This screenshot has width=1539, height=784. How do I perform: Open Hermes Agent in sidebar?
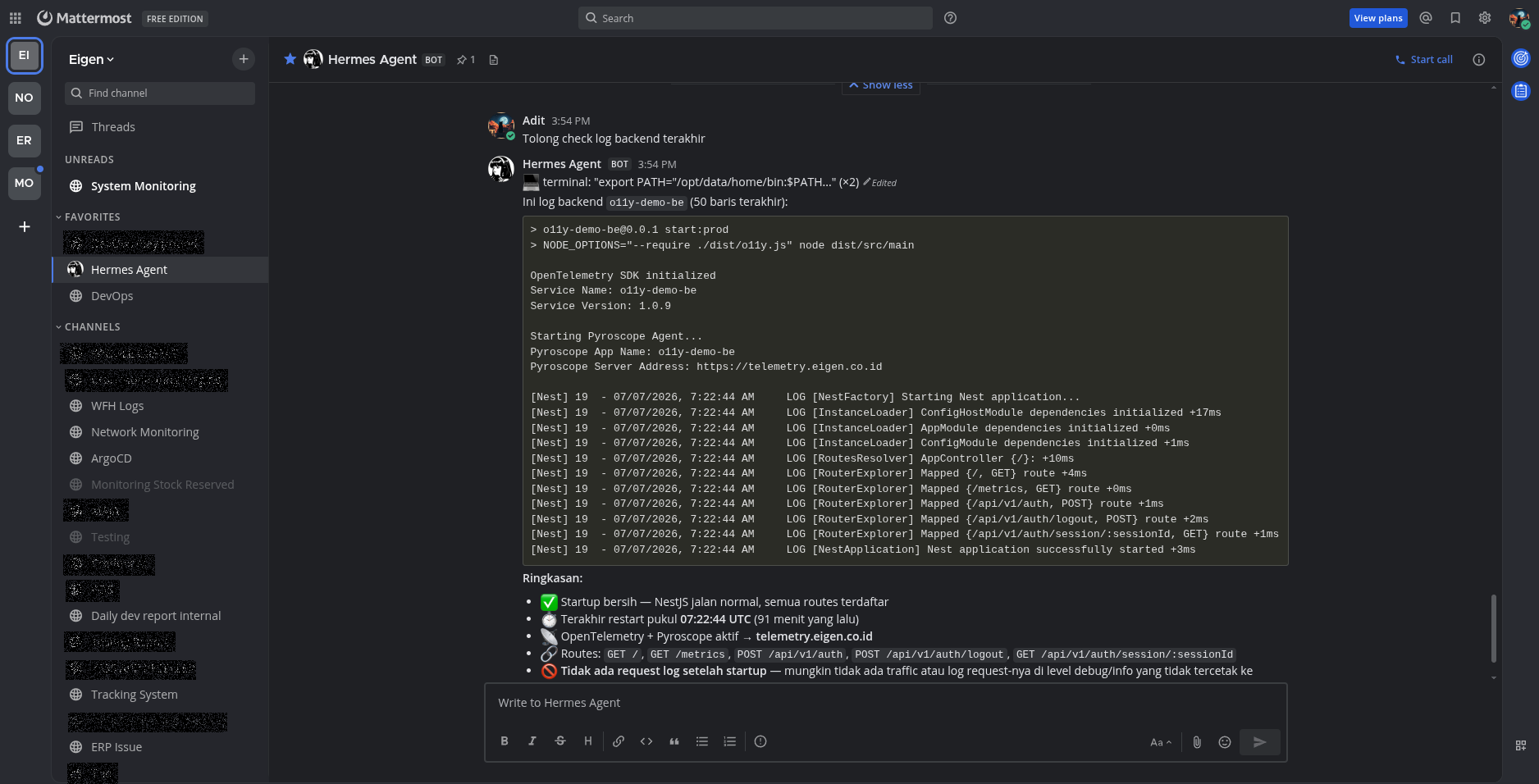coord(160,270)
